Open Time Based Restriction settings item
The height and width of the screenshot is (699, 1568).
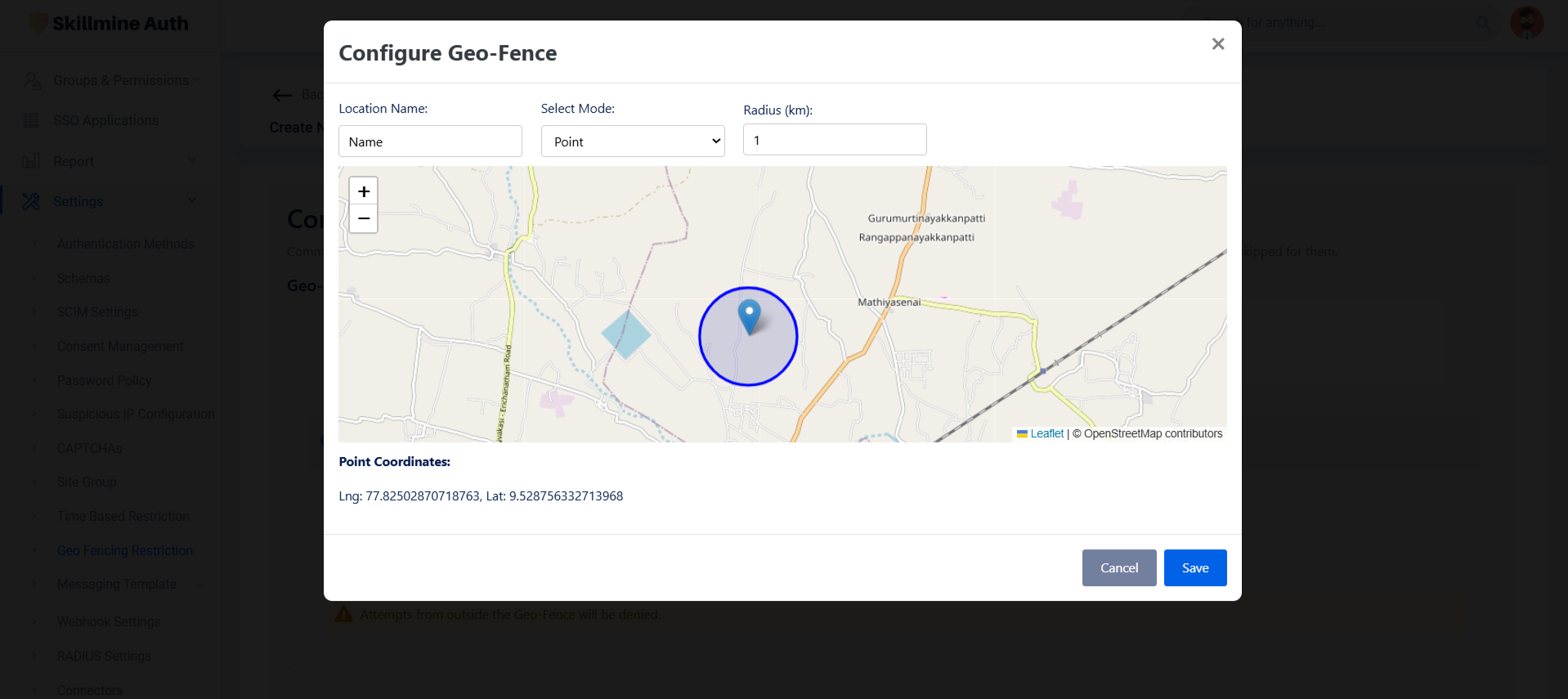tap(123, 516)
